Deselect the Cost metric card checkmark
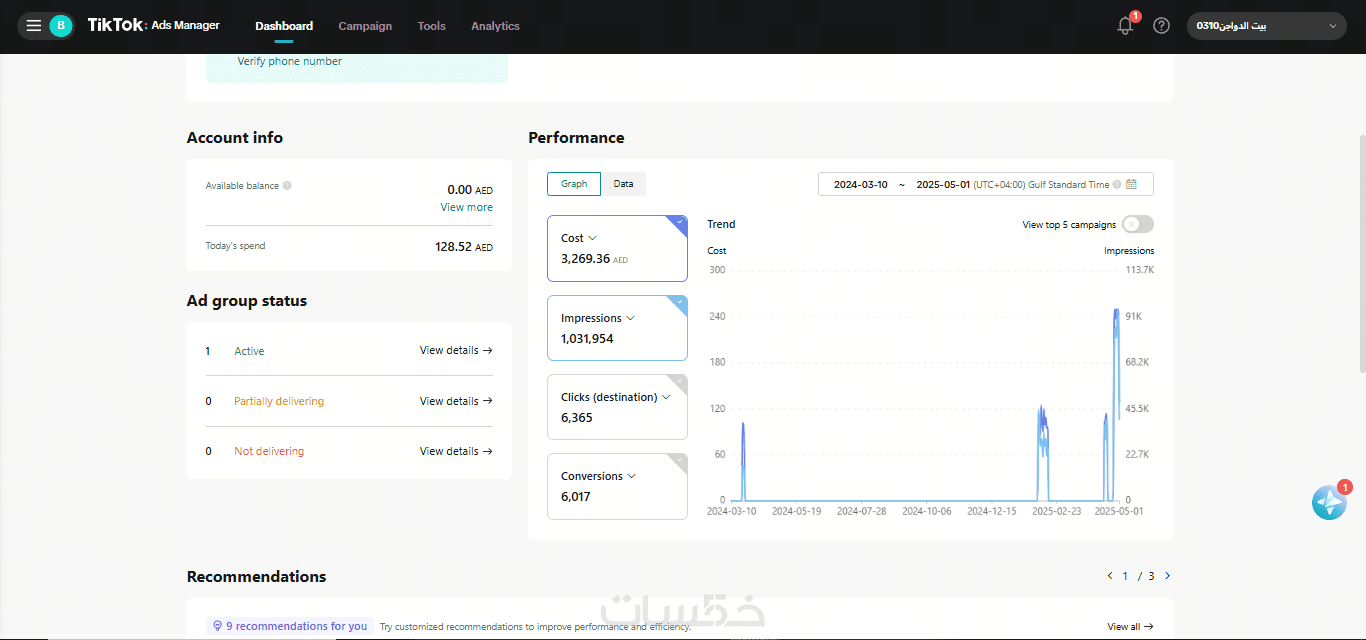Screen dimensions: 1366x640 679,223
